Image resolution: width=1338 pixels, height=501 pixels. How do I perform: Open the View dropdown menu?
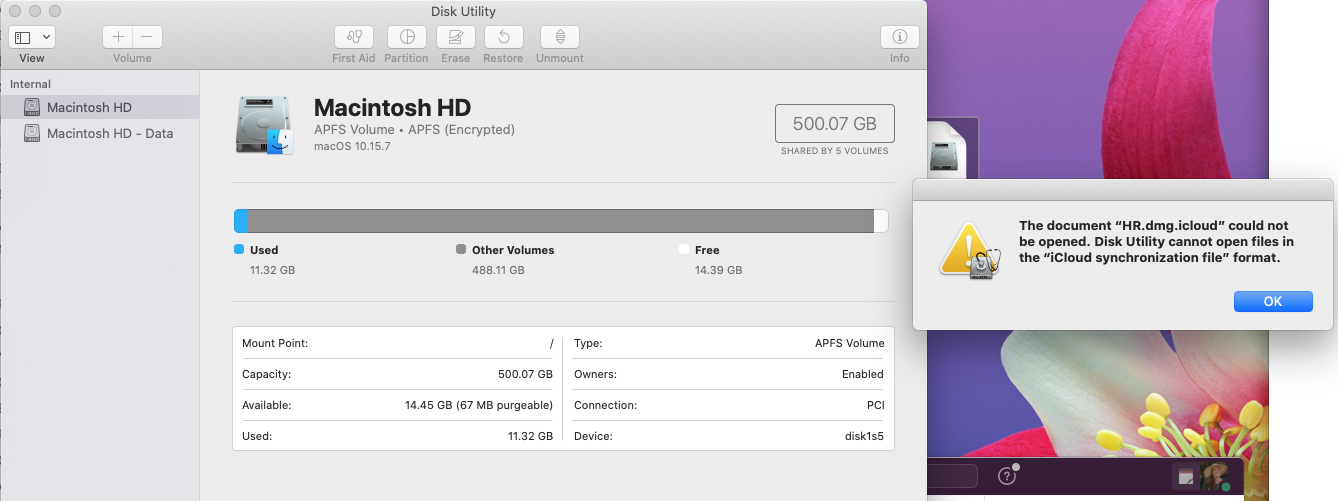coord(32,38)
